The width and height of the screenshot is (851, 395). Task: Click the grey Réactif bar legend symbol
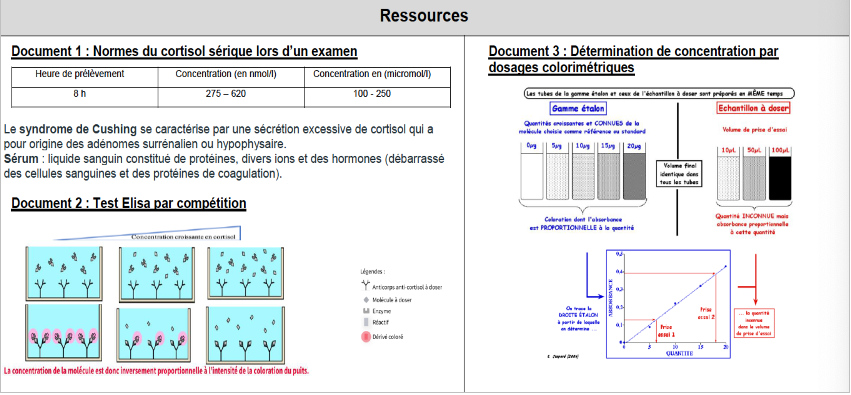(365, 322)
